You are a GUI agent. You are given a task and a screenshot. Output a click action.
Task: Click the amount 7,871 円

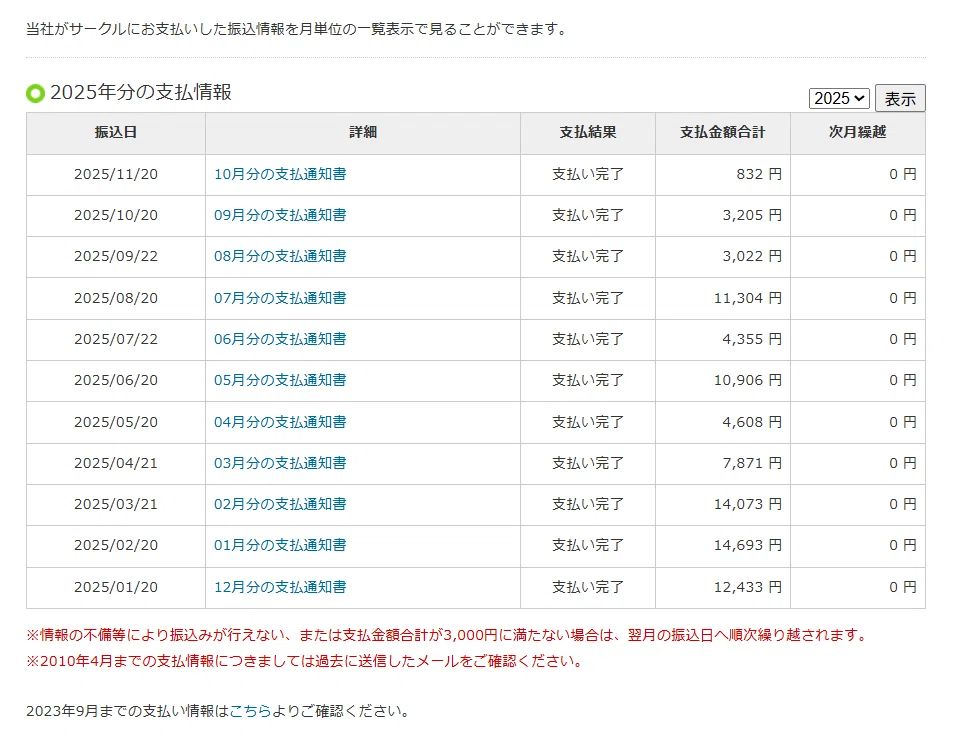[752, 463]
